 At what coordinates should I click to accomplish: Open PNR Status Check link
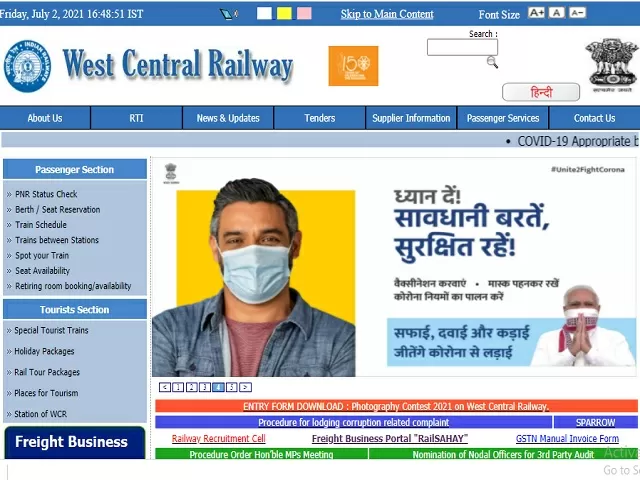(x=46, y=194)
